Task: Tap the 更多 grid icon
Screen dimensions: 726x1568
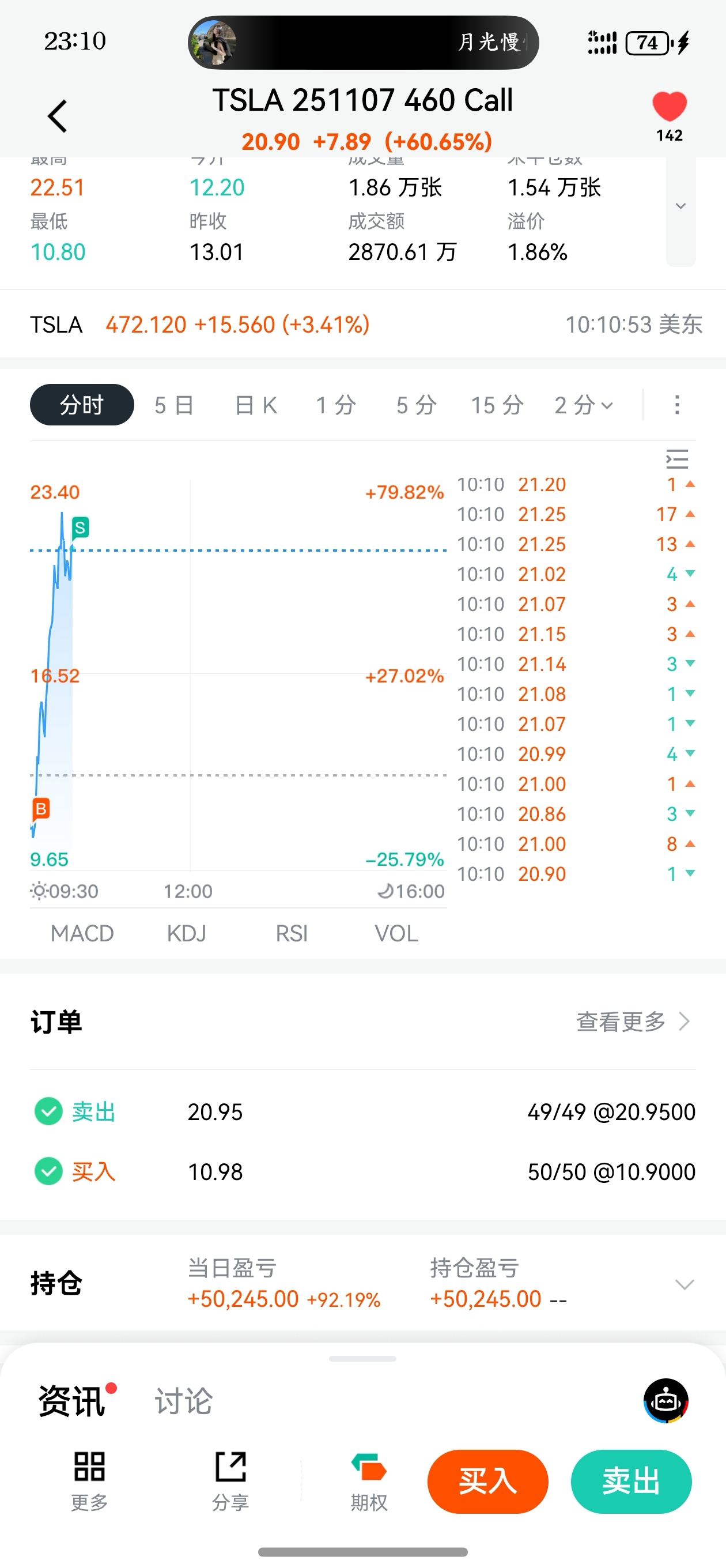Action: [89, 1467]
